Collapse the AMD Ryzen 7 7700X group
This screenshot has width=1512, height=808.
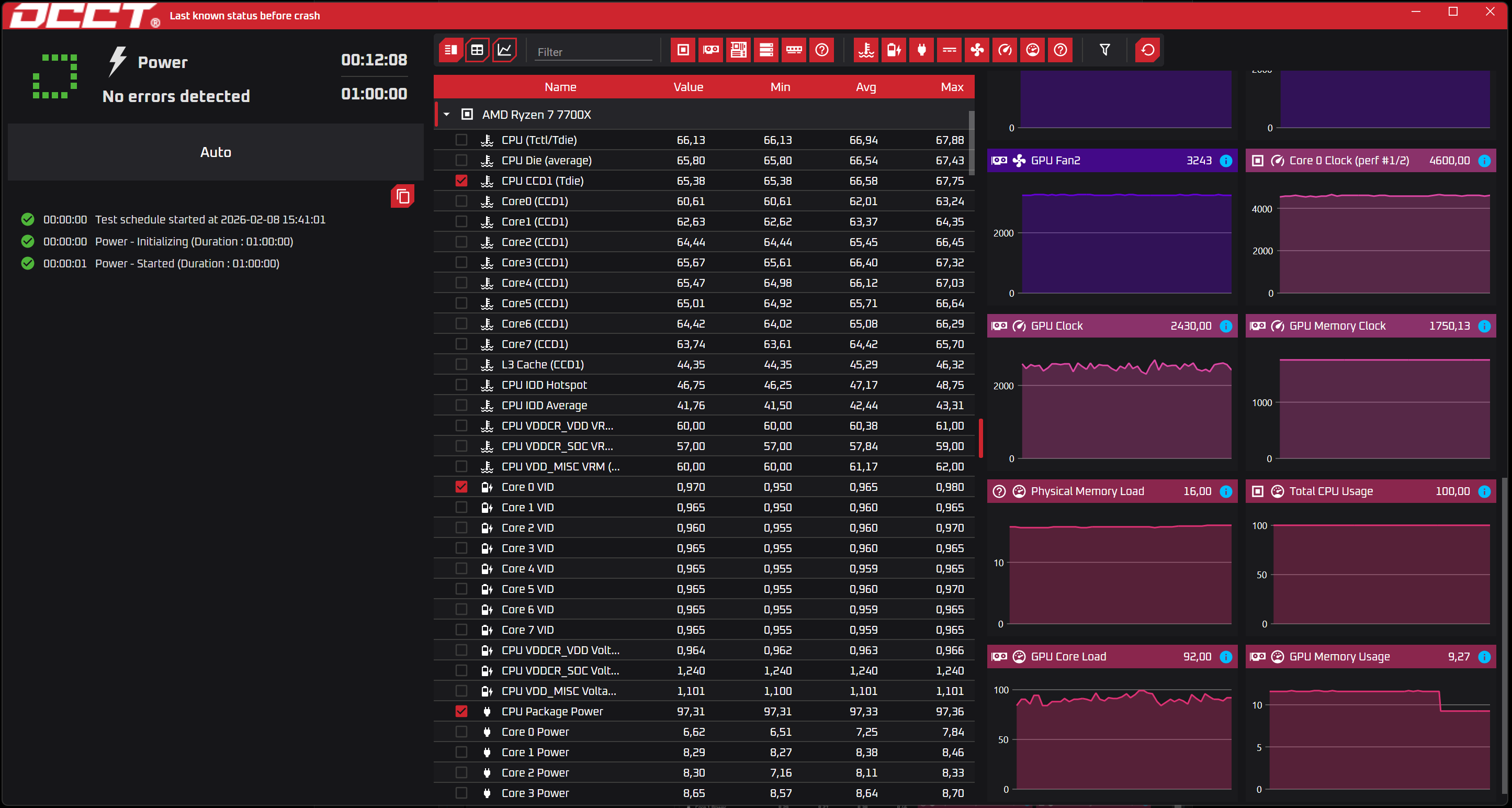(447, 115)
